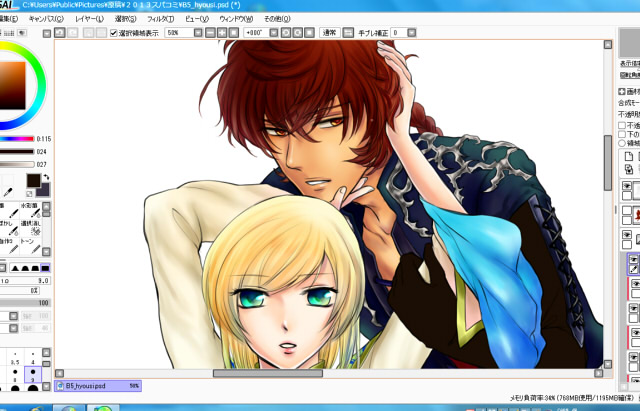Click the rainbow hue slider showing 0115
This screenshot has height=411, width=640.
tap(17, 139)
